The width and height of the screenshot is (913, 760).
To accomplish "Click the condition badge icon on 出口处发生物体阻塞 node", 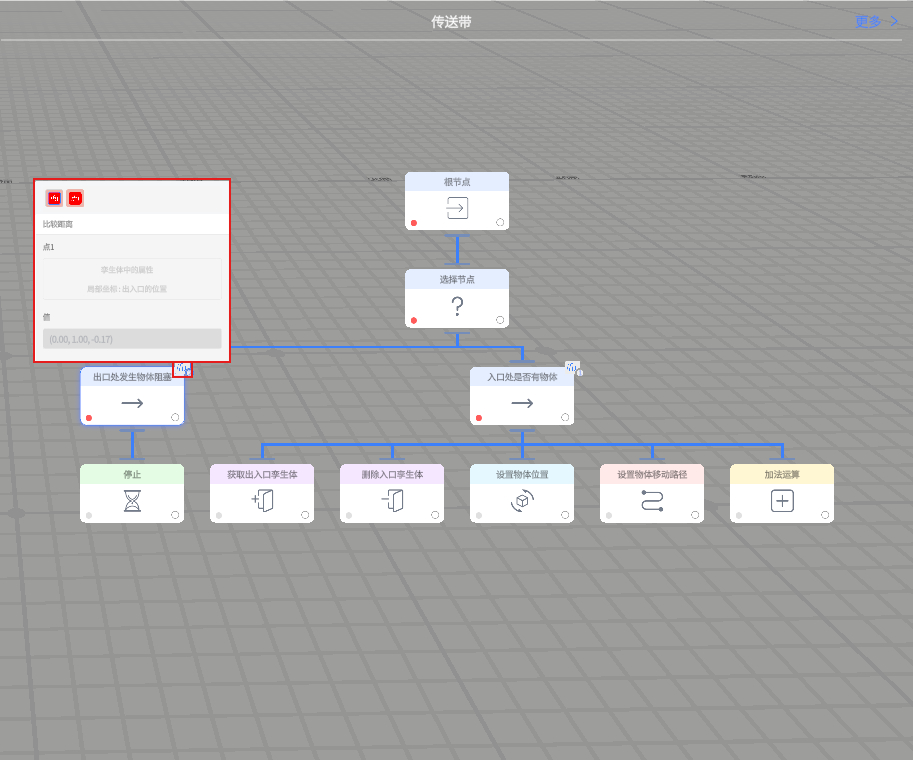I will (x=182, y=369).
